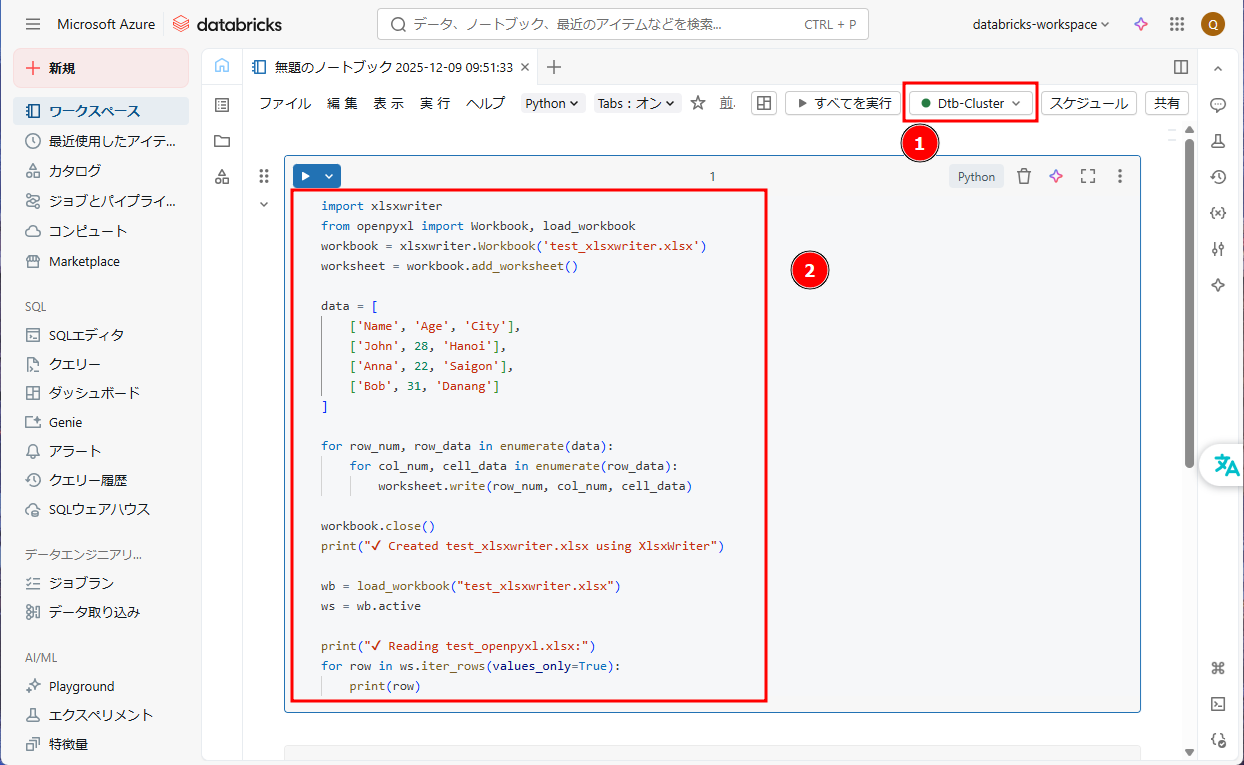
Task: Click the favorite star icon for notebook
Action: [698, 103]
